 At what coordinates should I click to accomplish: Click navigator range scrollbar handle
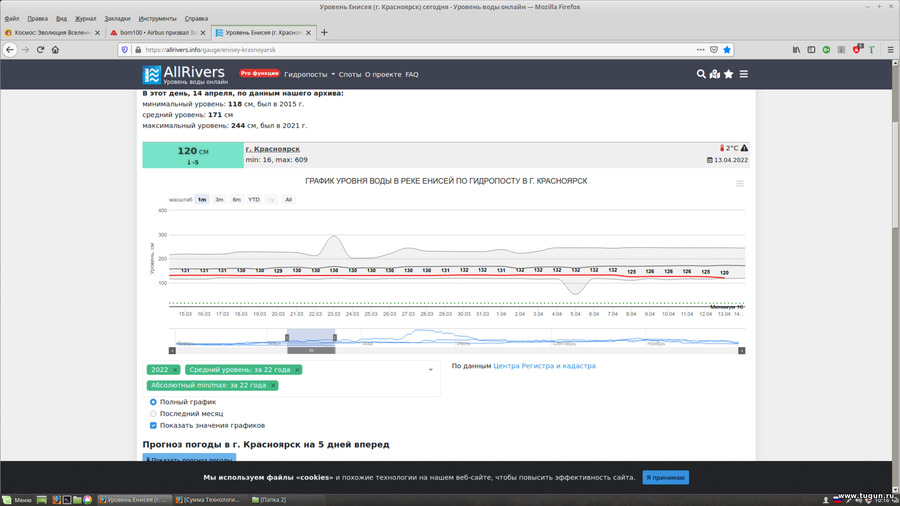pyautogui.click(x=311, y=351)
